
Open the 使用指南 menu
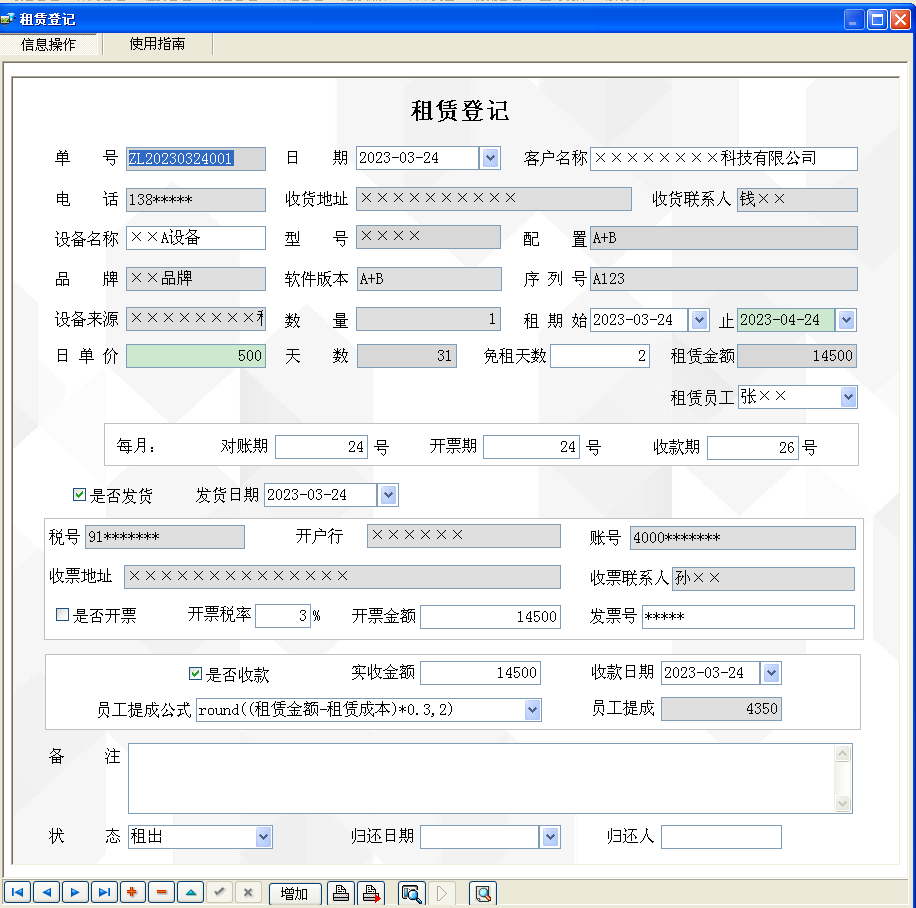[x=157, y=44]
